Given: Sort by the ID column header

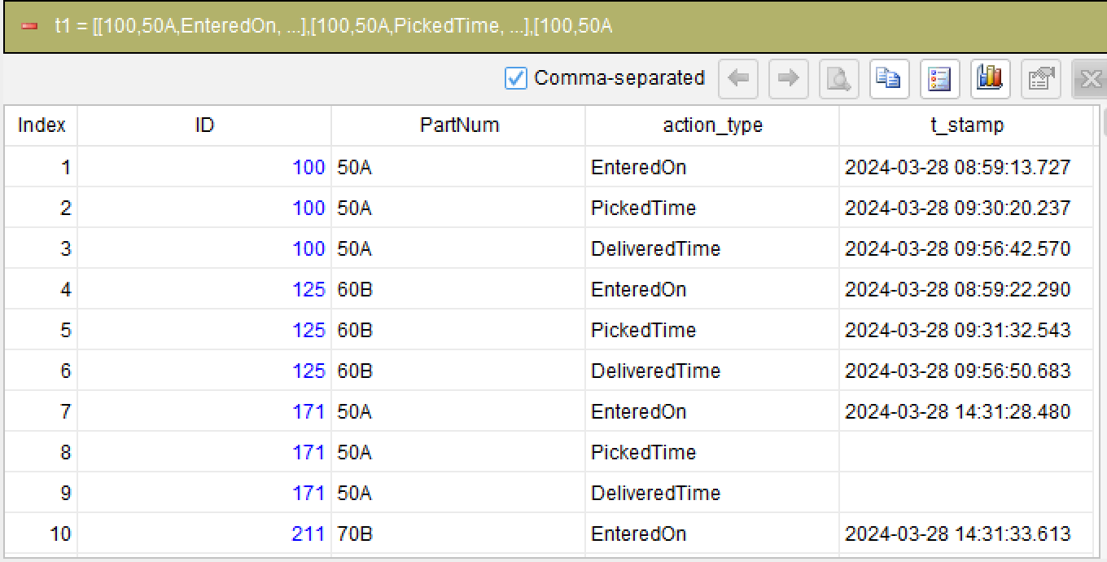Looking at the screenshot, I should click(204, 126).
